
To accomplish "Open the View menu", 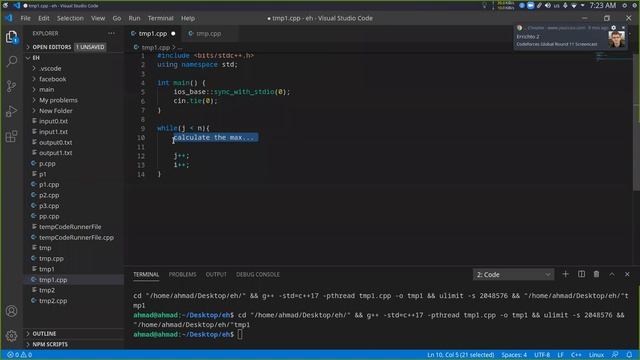I will pyautogui.click(x=98, y=18).
